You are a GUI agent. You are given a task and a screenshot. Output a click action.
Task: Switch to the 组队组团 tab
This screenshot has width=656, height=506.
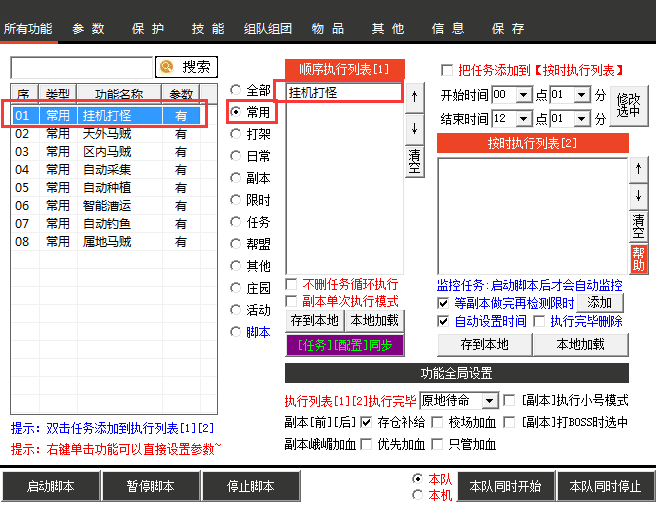[268, 29]
